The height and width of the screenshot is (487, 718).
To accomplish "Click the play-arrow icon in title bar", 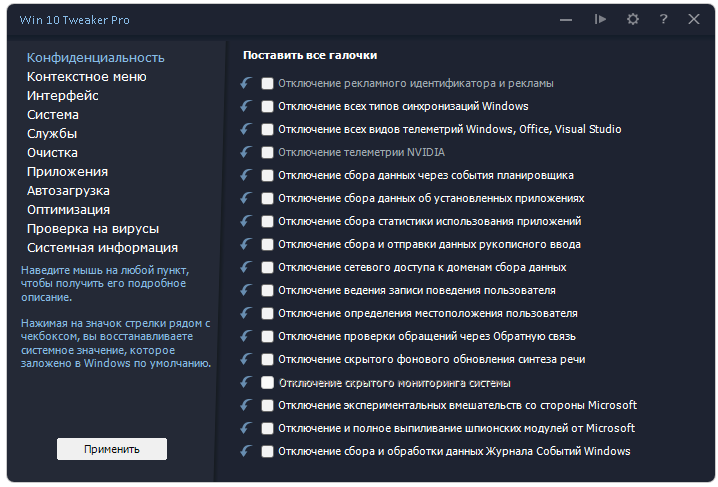I will 600,19.
